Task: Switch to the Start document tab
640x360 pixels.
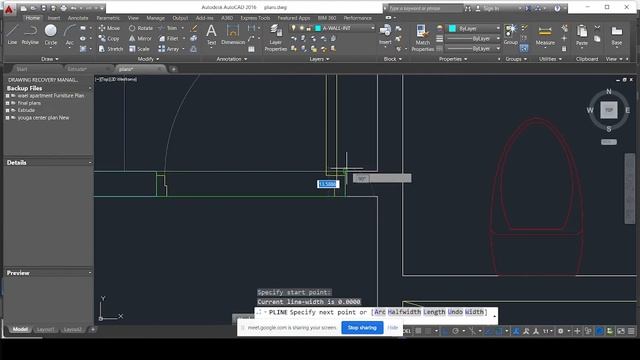Action: point(22,69)
